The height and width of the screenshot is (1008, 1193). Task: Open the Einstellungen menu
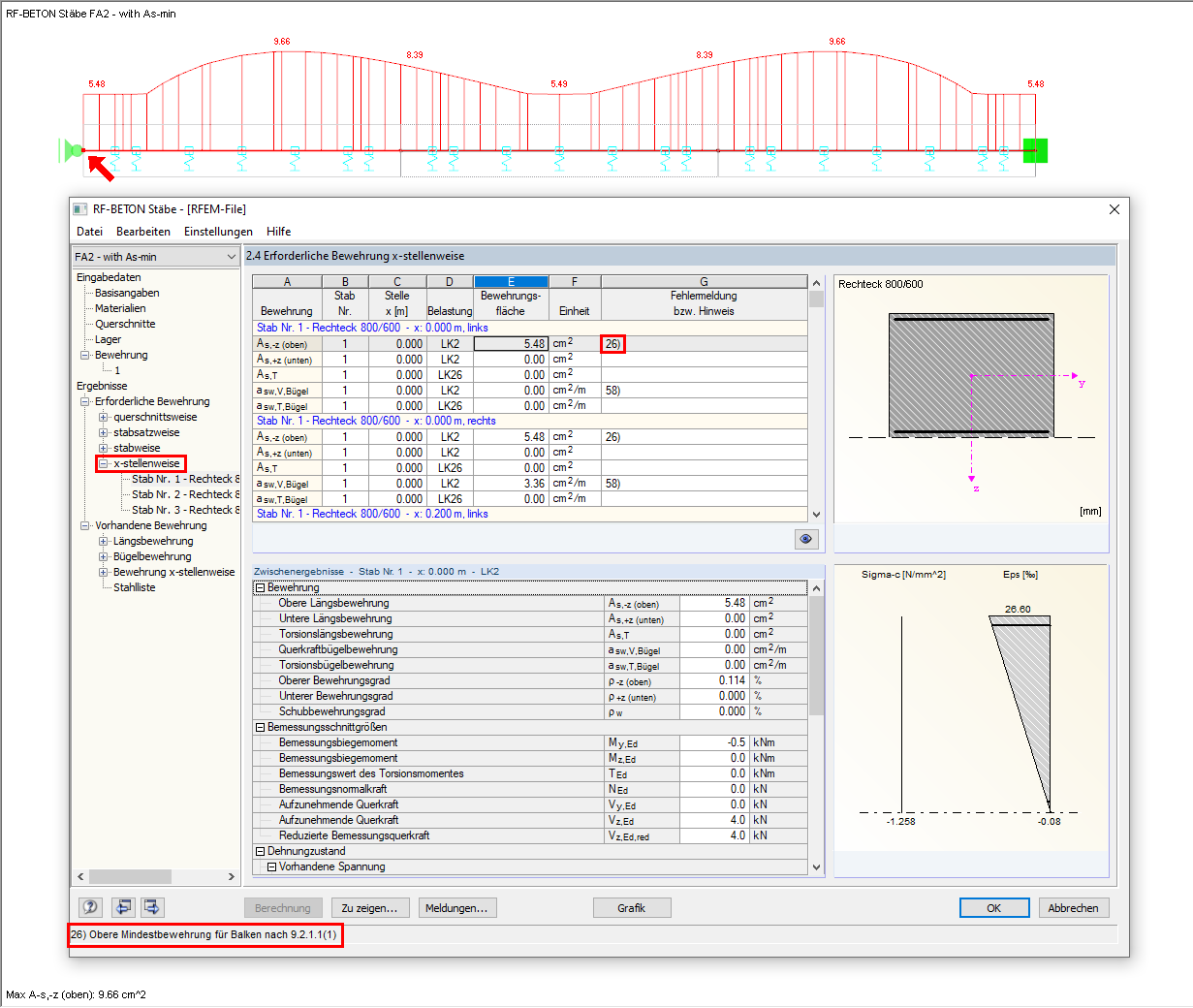pyautogui.click(x=218, y=232)
